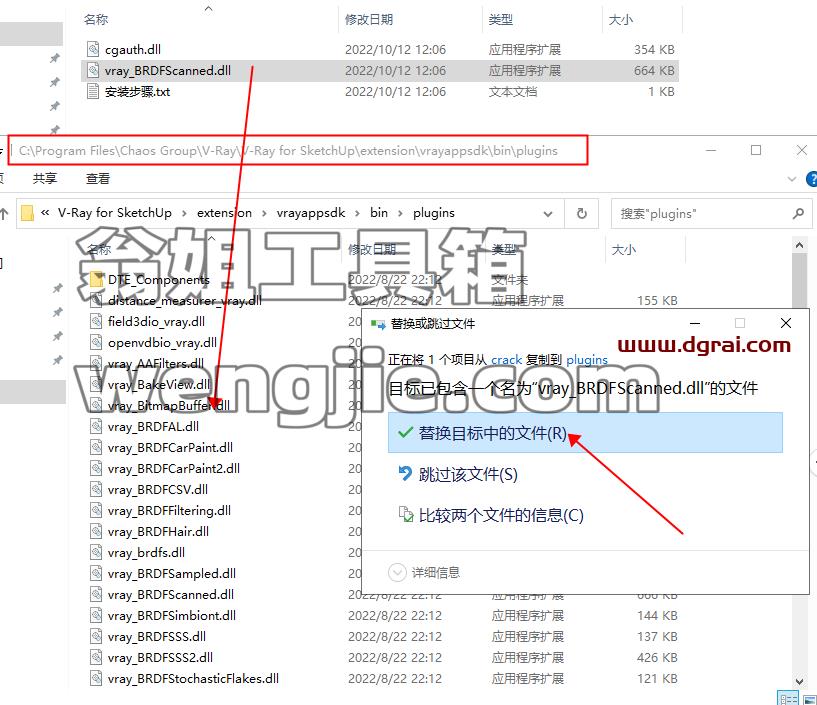The width and height of the screenshot is (817, 705).
Task: Choose 替换目标中的文件(R) option
Action: coord(585,432)
